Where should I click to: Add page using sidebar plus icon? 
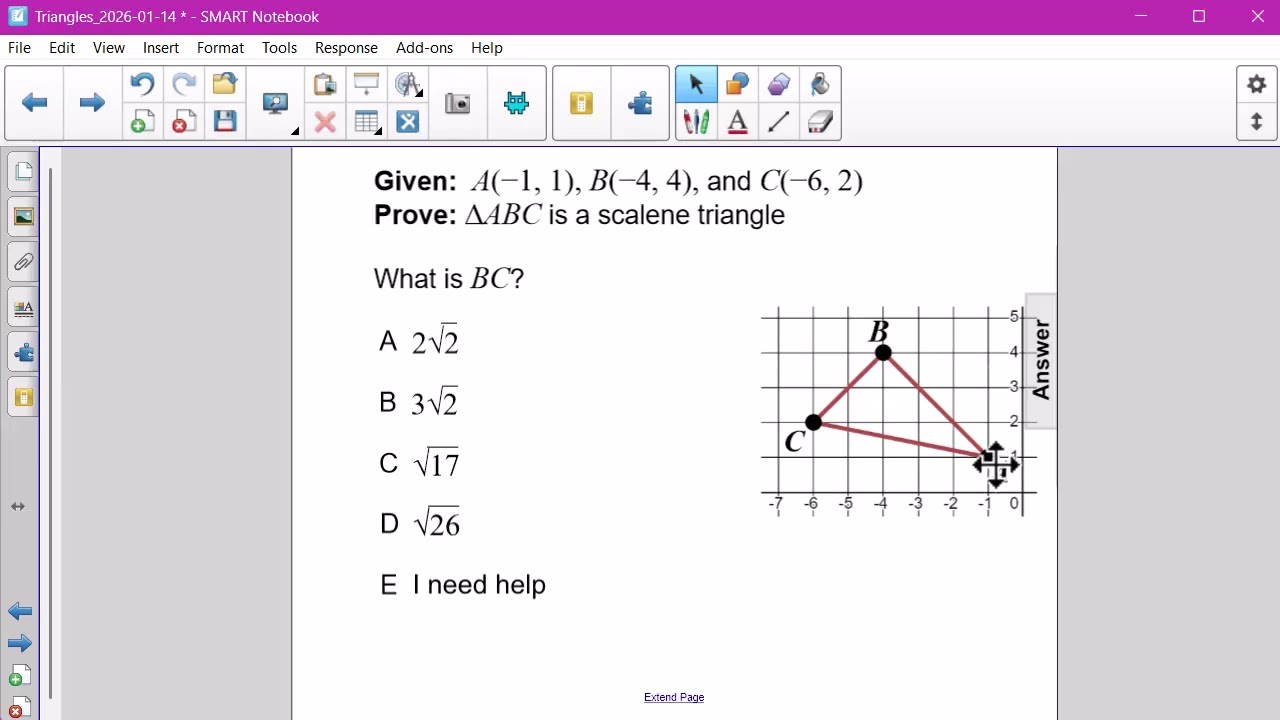click(x=20, y=676)
